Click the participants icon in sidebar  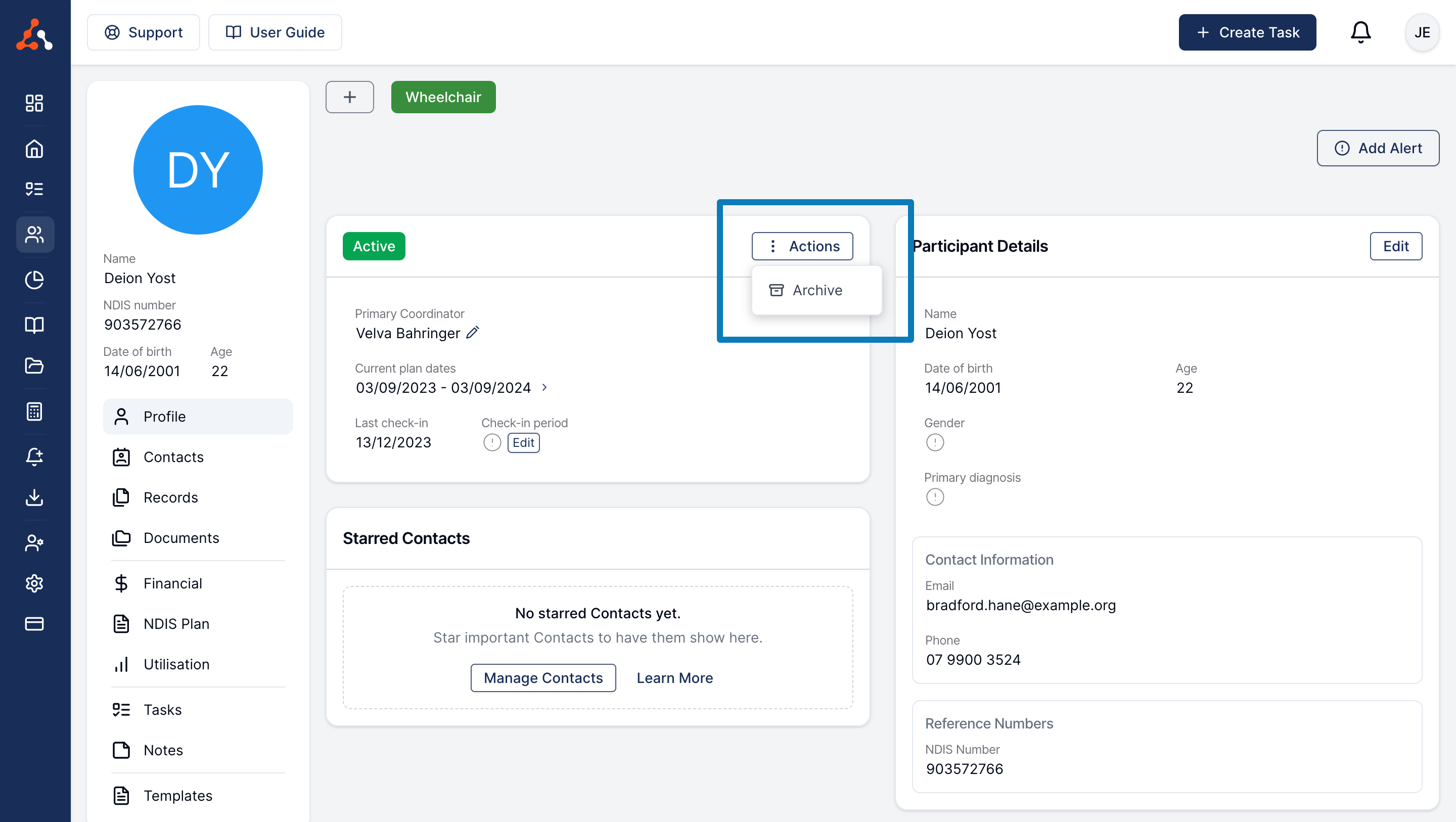coord(34,234)
